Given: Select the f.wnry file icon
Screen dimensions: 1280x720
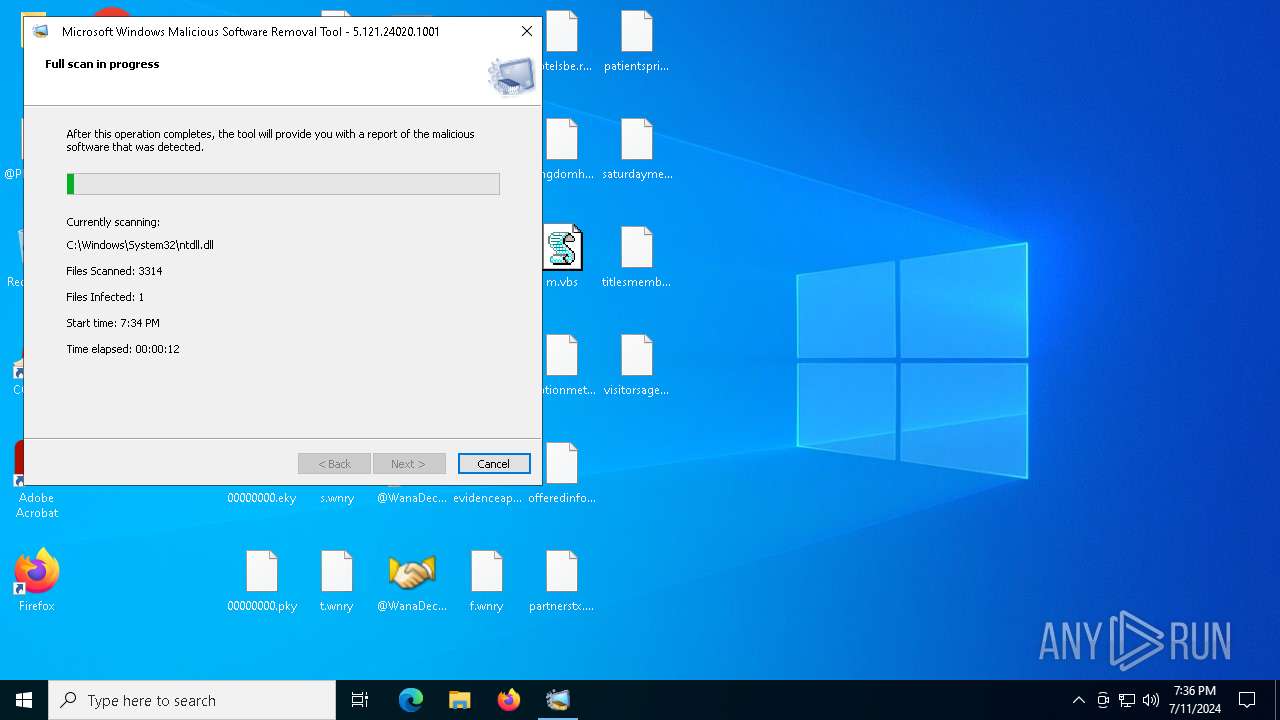Looking at the screenshot, I should (487, 572).
